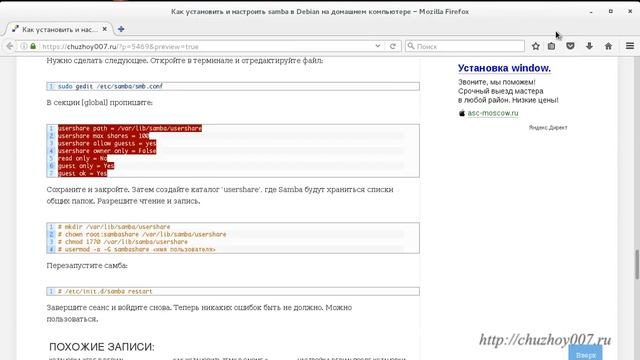
Task: Click the apple icon beside asc-moscow.ru
Action: coord(462,113)
